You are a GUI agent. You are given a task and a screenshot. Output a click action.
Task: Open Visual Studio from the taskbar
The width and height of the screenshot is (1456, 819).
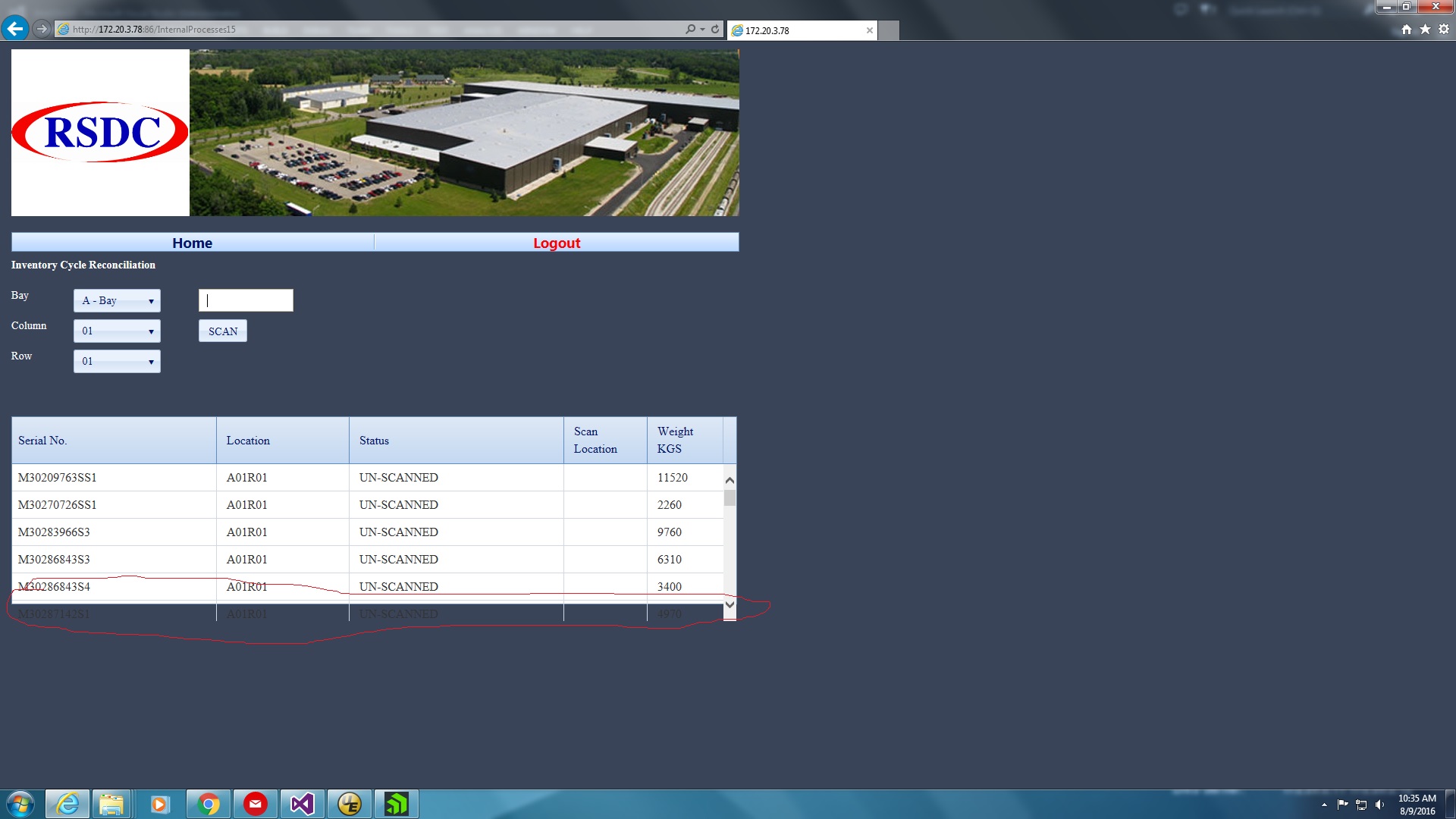302,804
